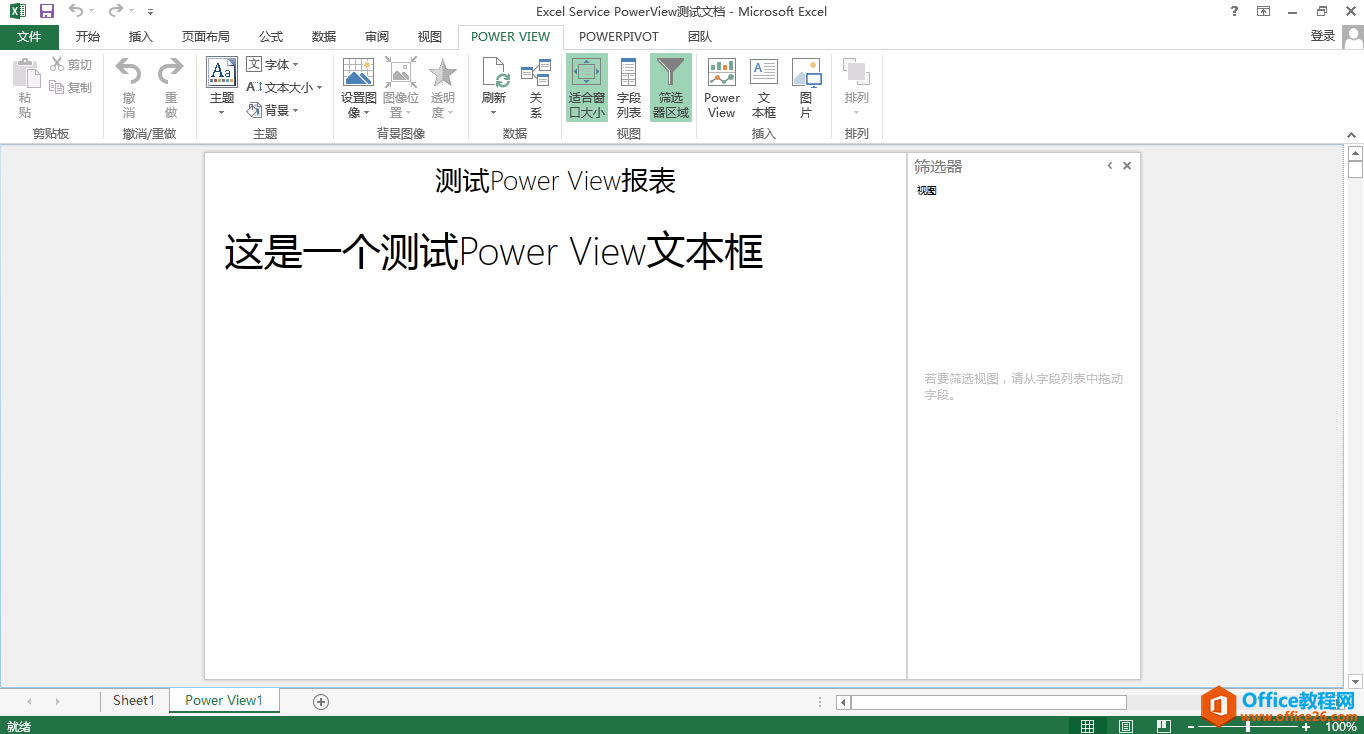
Task: Switch to Normal view in status bar
Action: (1087, 725)
